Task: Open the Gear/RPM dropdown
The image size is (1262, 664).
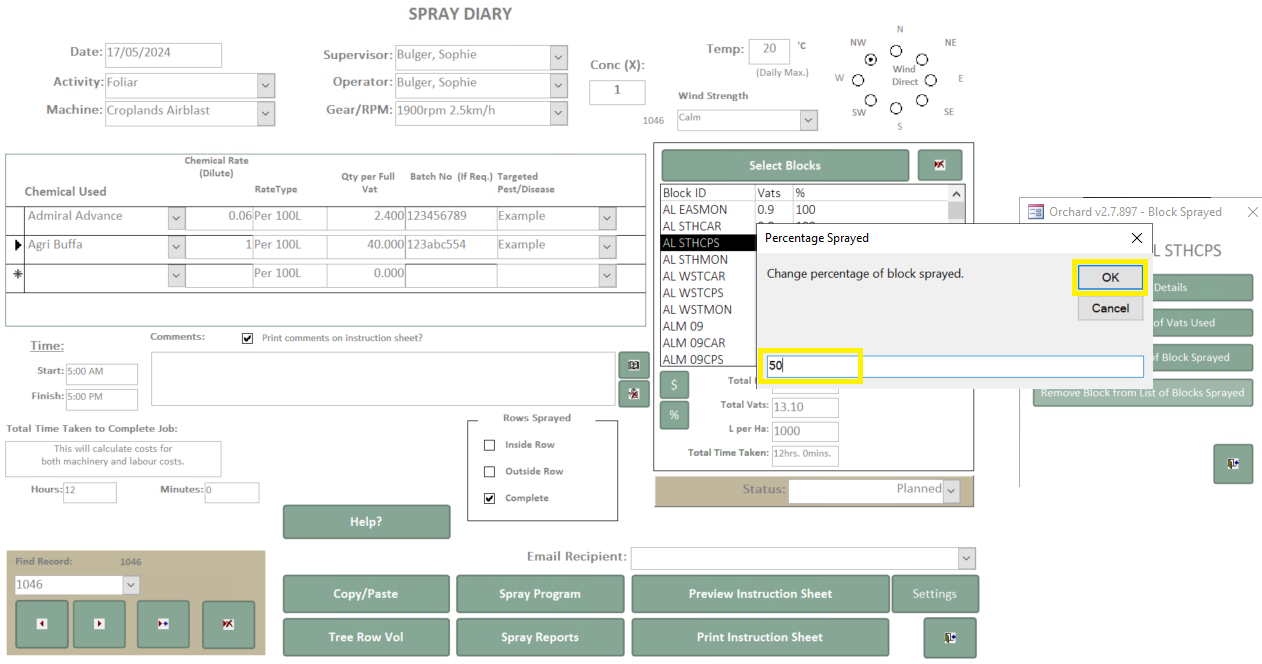Action: (x=559, y=113)
